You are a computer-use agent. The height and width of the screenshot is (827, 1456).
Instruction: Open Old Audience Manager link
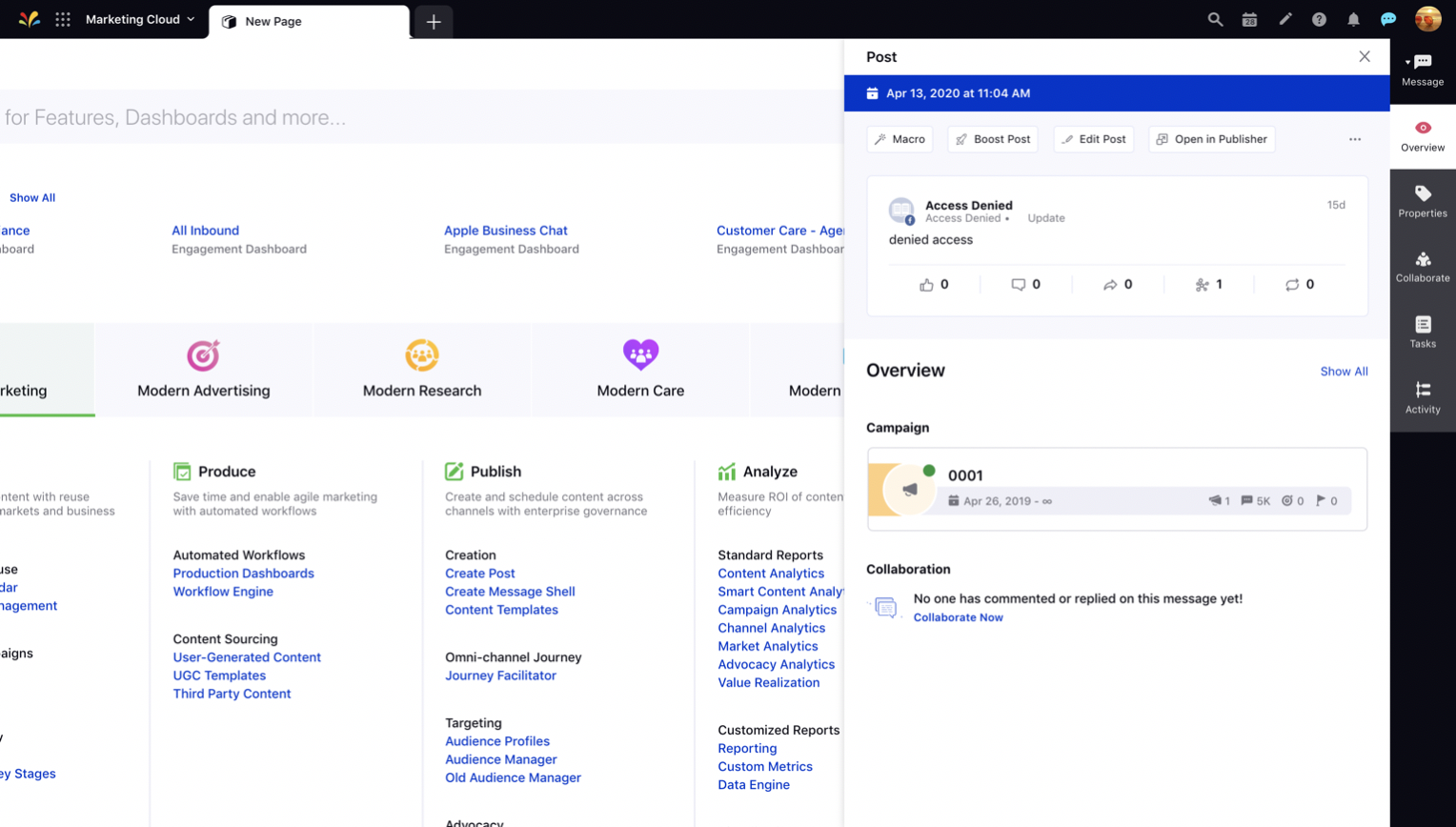(513, 777)
